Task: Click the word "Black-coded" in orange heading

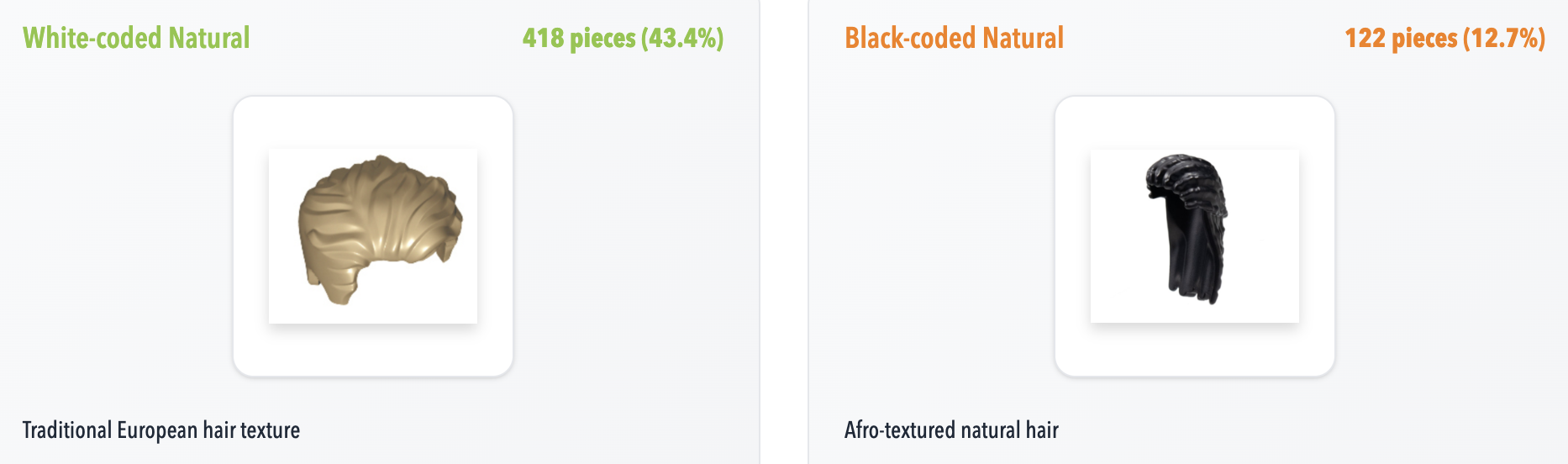Action: coord(910,39)
